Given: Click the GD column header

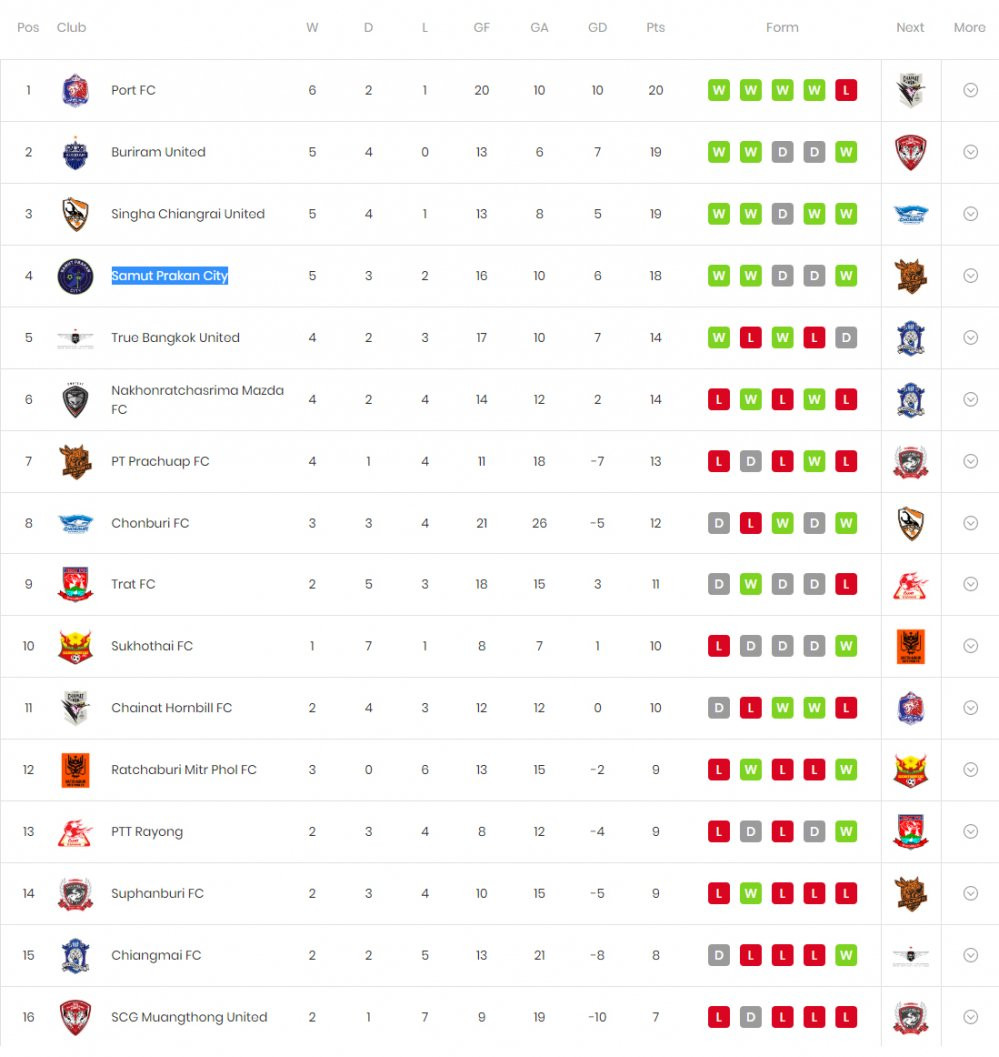Looking at the screenshot, I should [x=597, y=28].
